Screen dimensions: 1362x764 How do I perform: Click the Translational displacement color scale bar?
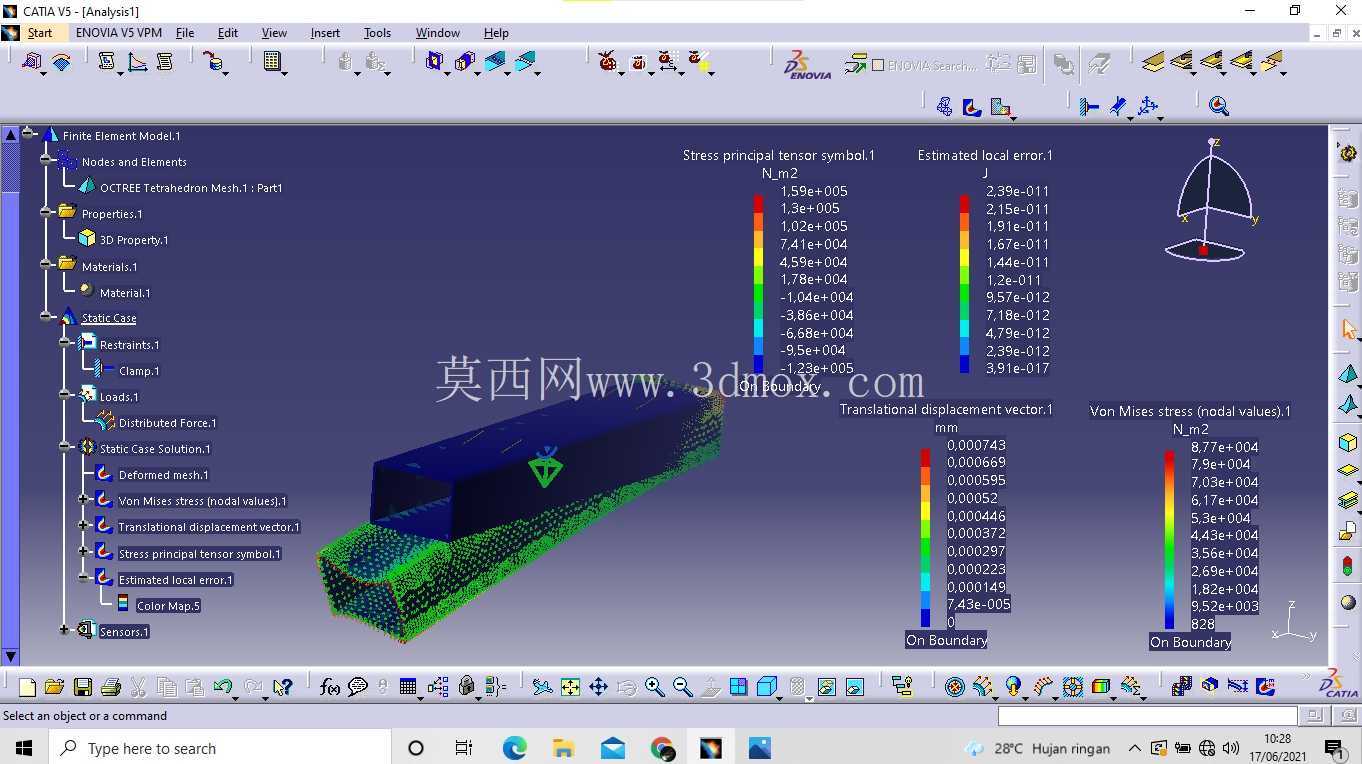click(x=926, y=538)
